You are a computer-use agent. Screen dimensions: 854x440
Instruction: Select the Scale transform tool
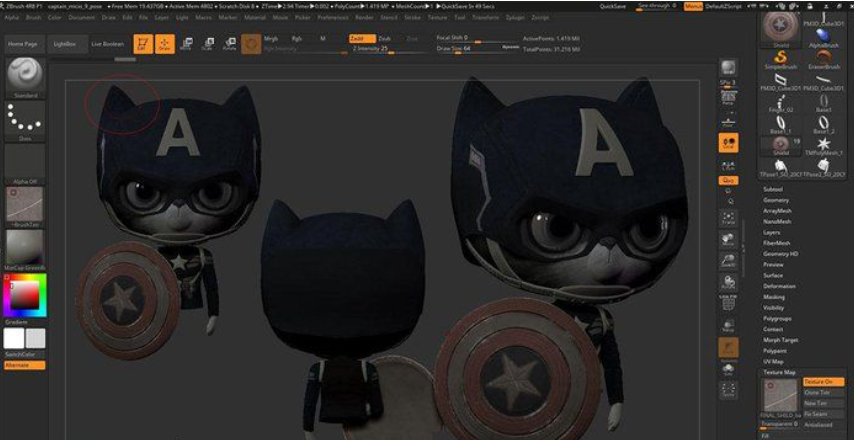208,44
